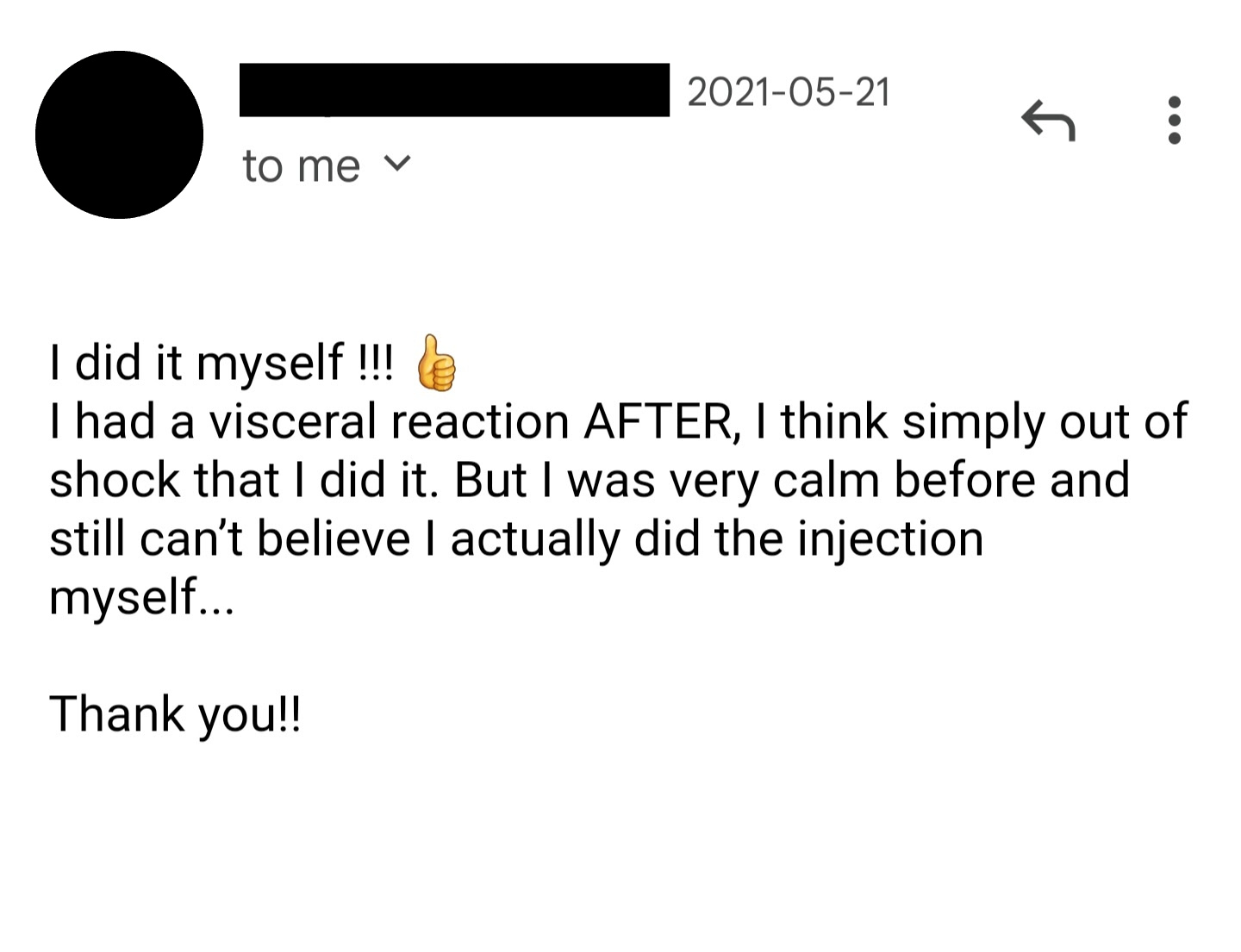Click the thumbs-up emoji in the message

pos(436,363)
